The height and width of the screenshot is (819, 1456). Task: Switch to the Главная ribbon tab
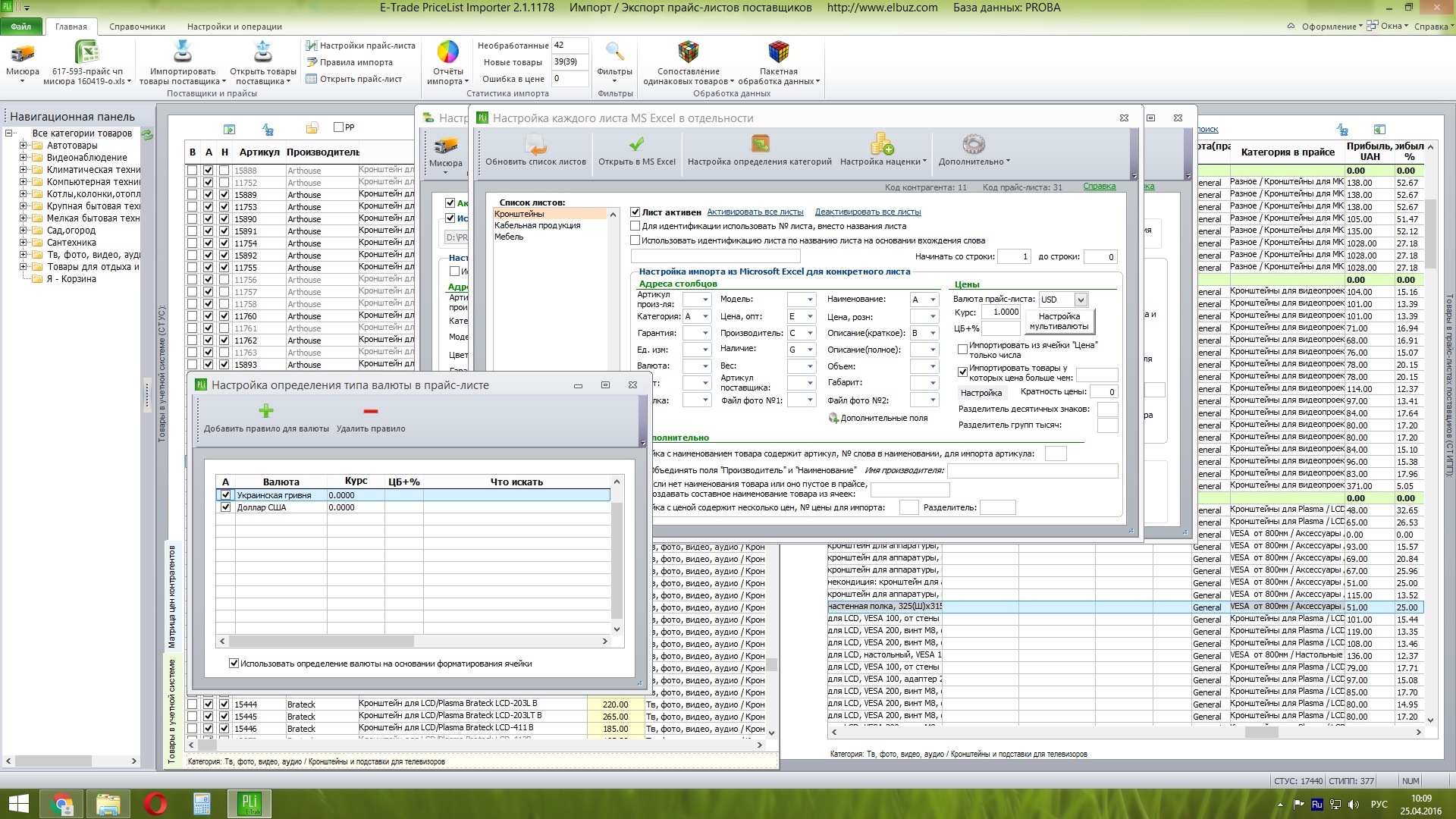tap(71, 27)
